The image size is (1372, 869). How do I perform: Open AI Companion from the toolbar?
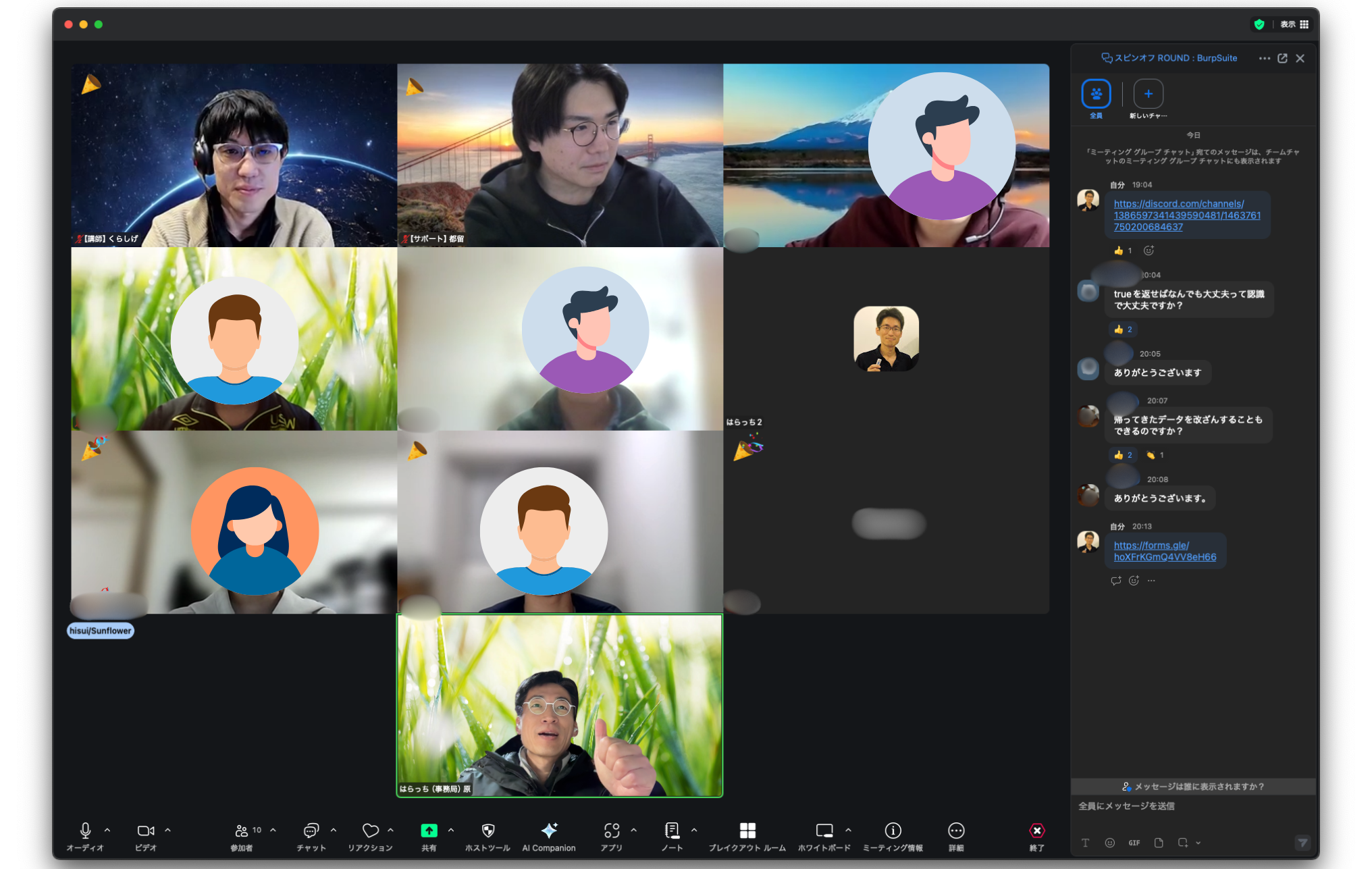point(549,832)
